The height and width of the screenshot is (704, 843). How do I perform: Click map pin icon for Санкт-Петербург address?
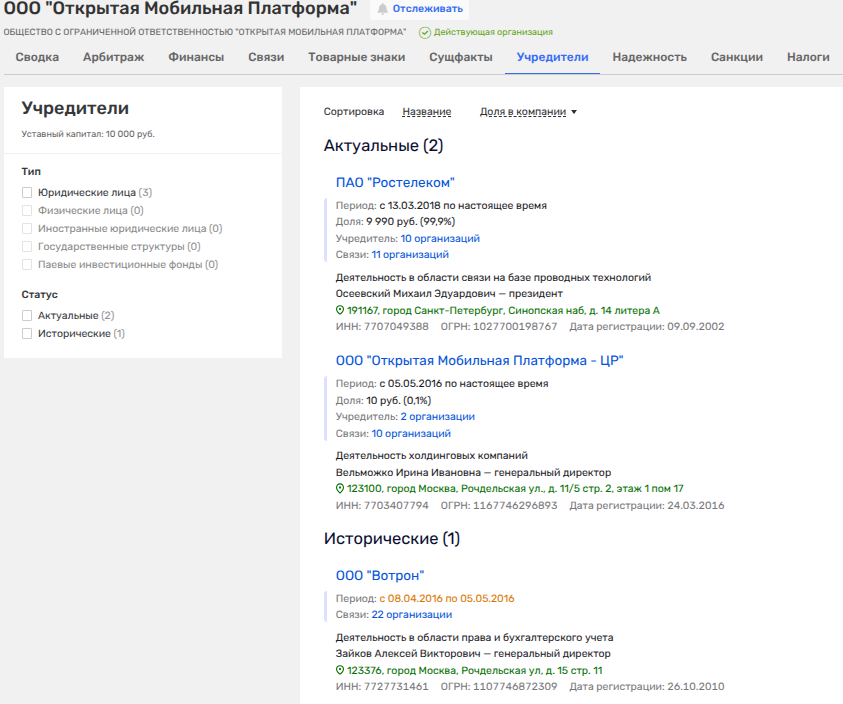click(340, 311)
